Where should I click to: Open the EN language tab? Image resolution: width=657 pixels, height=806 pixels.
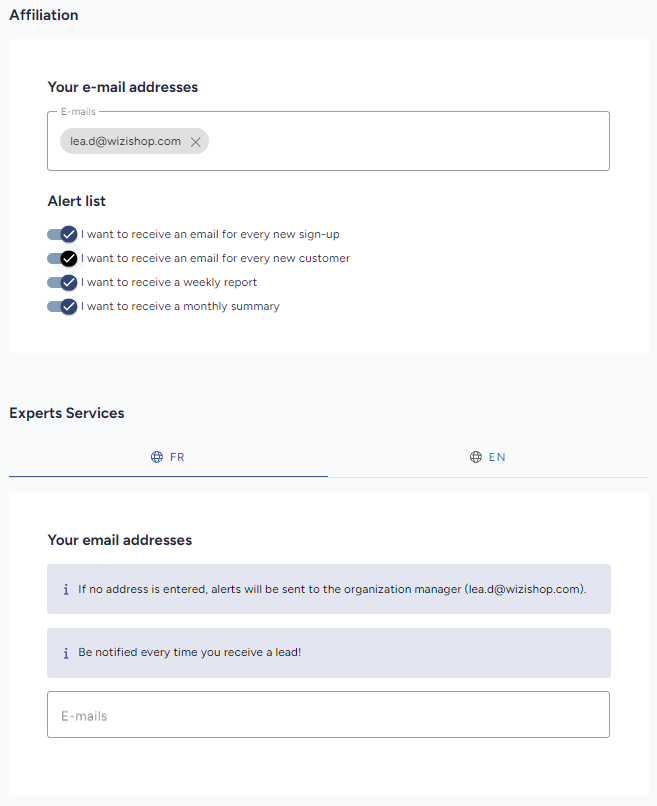[x=488, y=457]
